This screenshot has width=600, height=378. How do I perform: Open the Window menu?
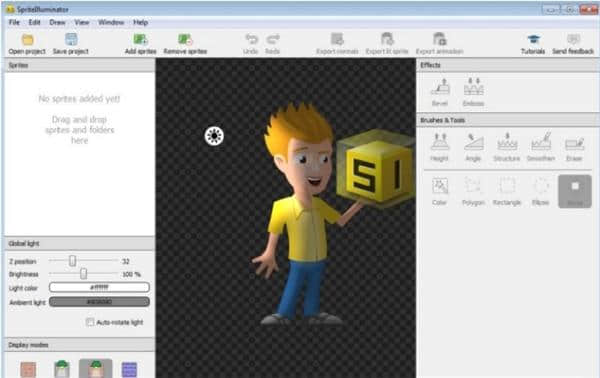[111, 22]
